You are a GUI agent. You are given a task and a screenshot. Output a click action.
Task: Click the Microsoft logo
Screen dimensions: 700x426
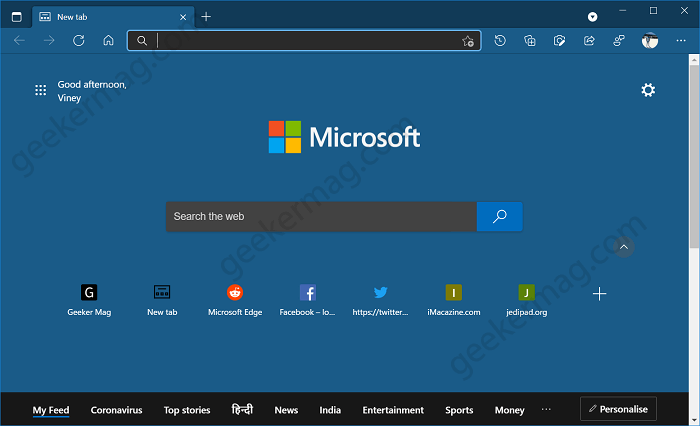[344, 137]
